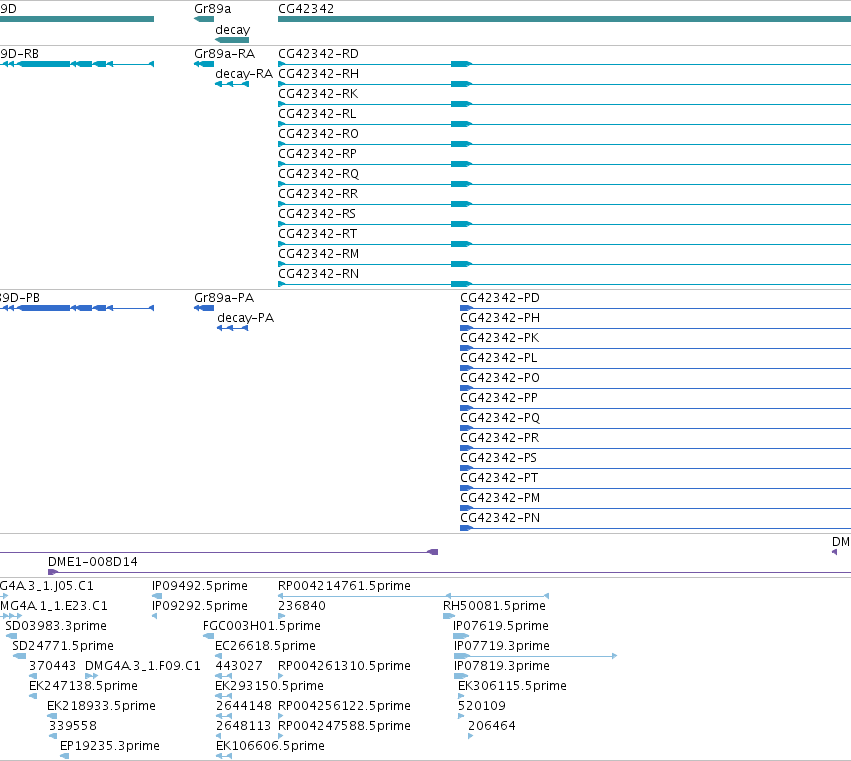The height and width of the screenshot is (761, 851).
Task: Click the RP004214761.5prime EST label
Action: coord(344,587)
